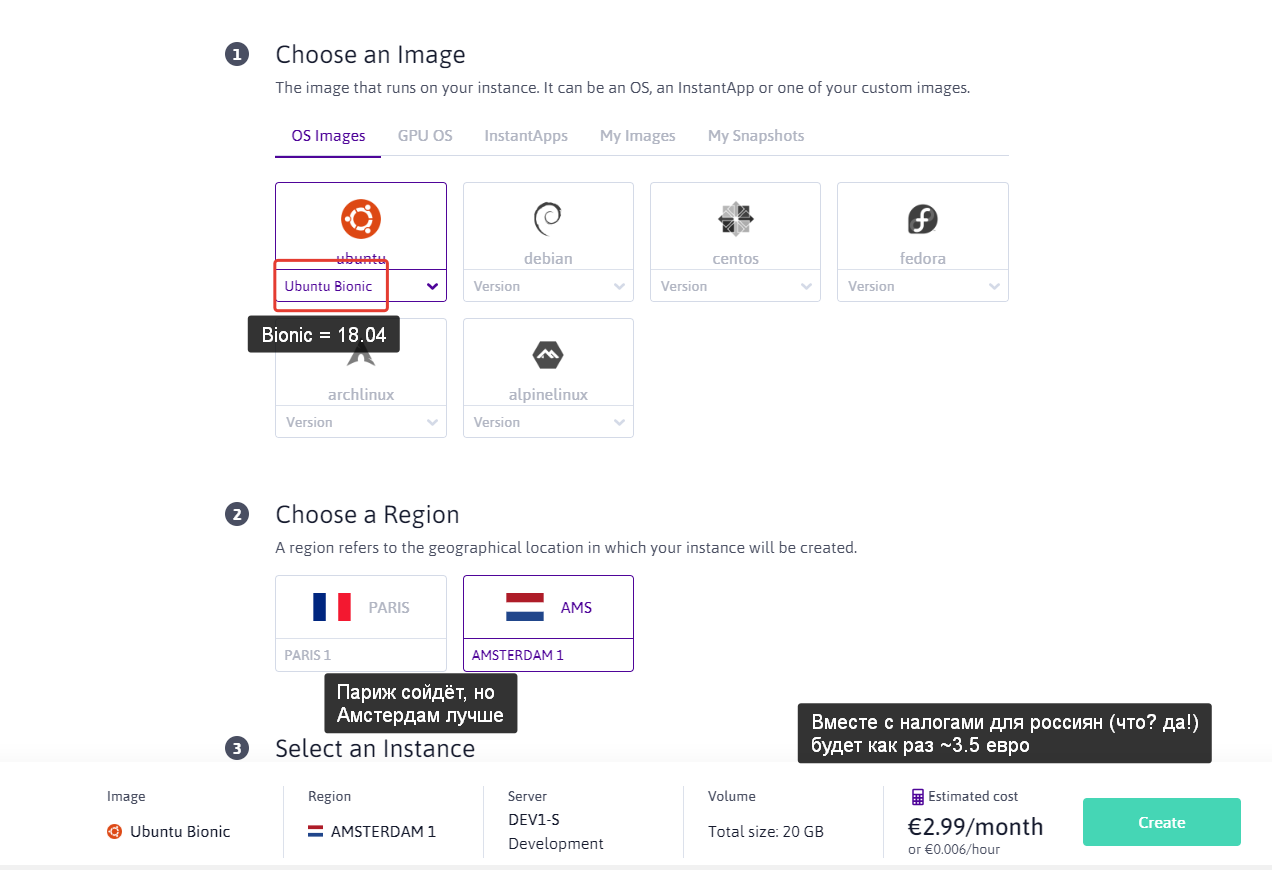Switch to the InstantApps tab

(x=526, y=136)
